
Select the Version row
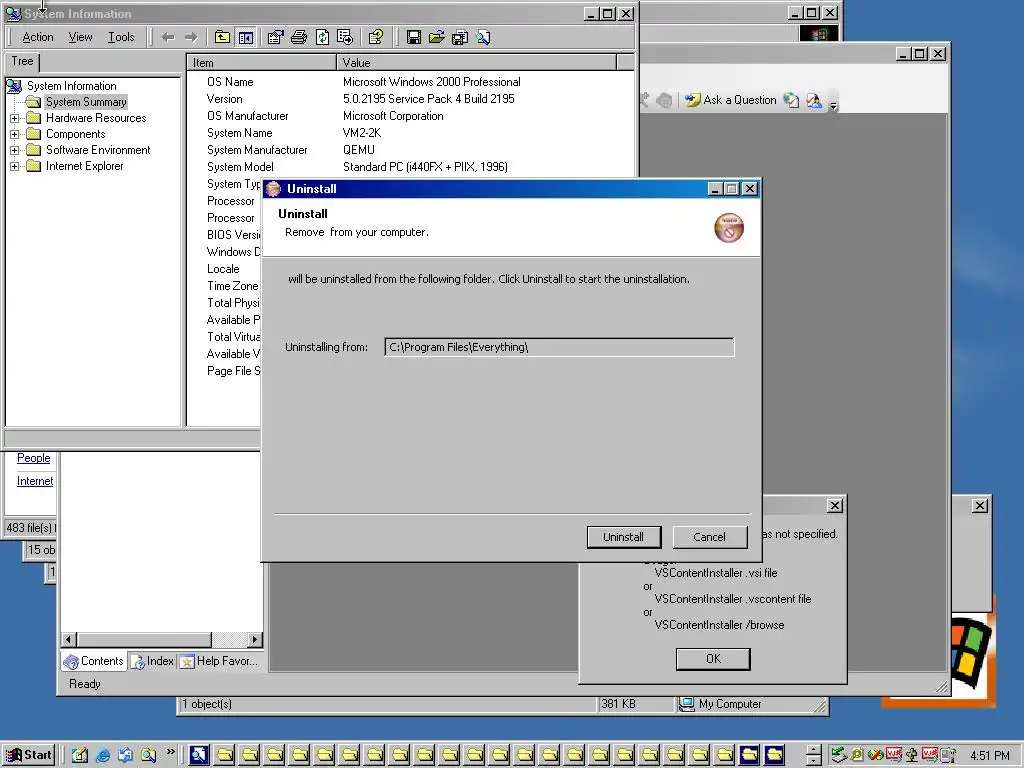click(x=410, y=99)
